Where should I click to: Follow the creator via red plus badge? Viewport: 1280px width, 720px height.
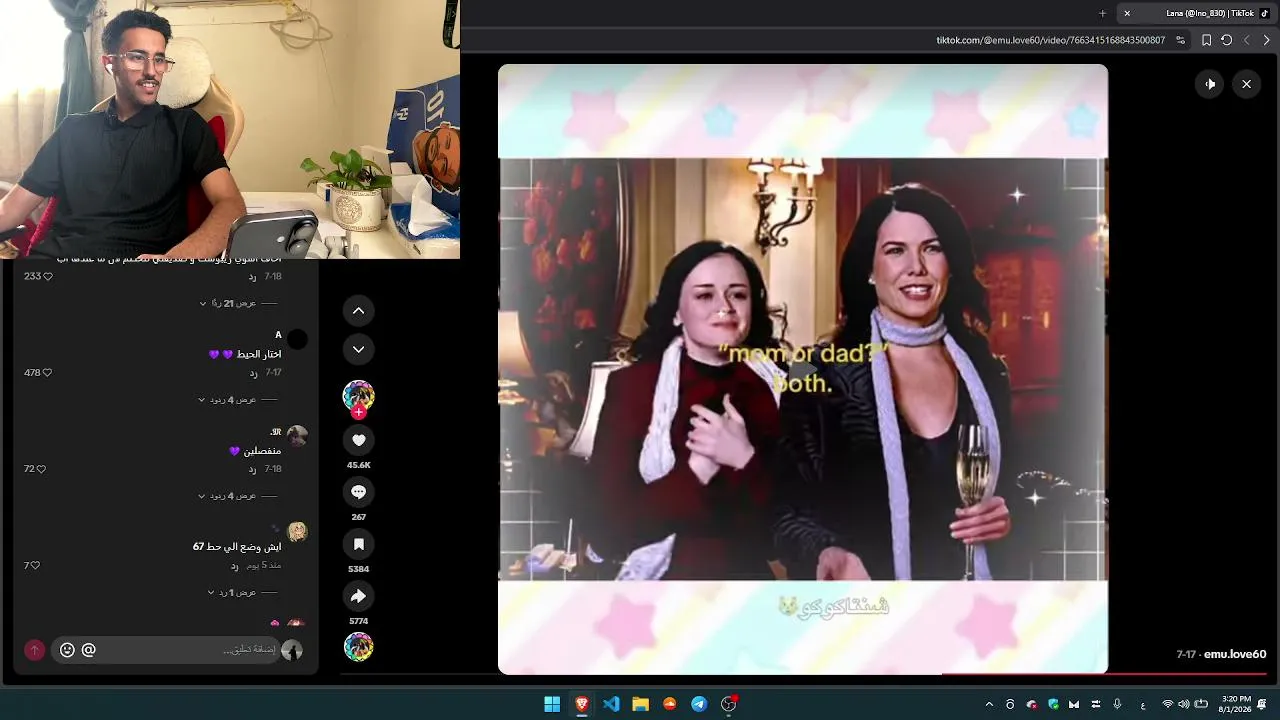click(x=358, y=412)
